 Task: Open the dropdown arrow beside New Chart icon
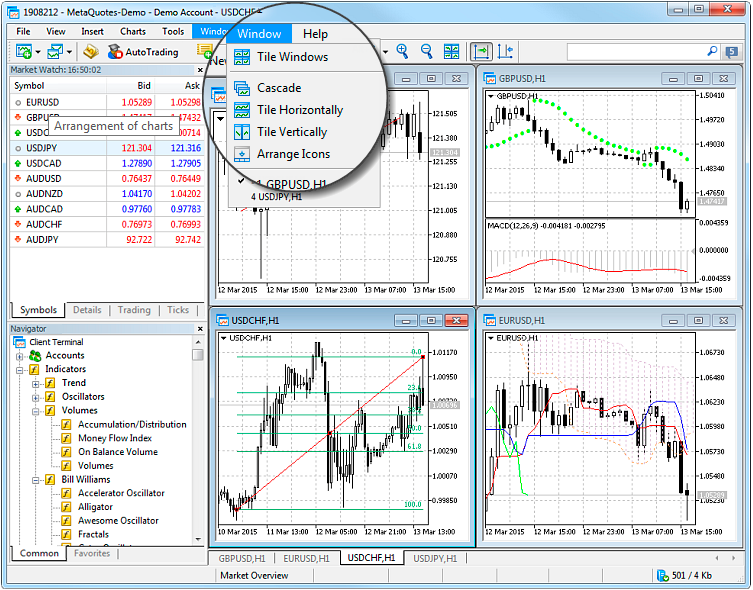point(37,52)
